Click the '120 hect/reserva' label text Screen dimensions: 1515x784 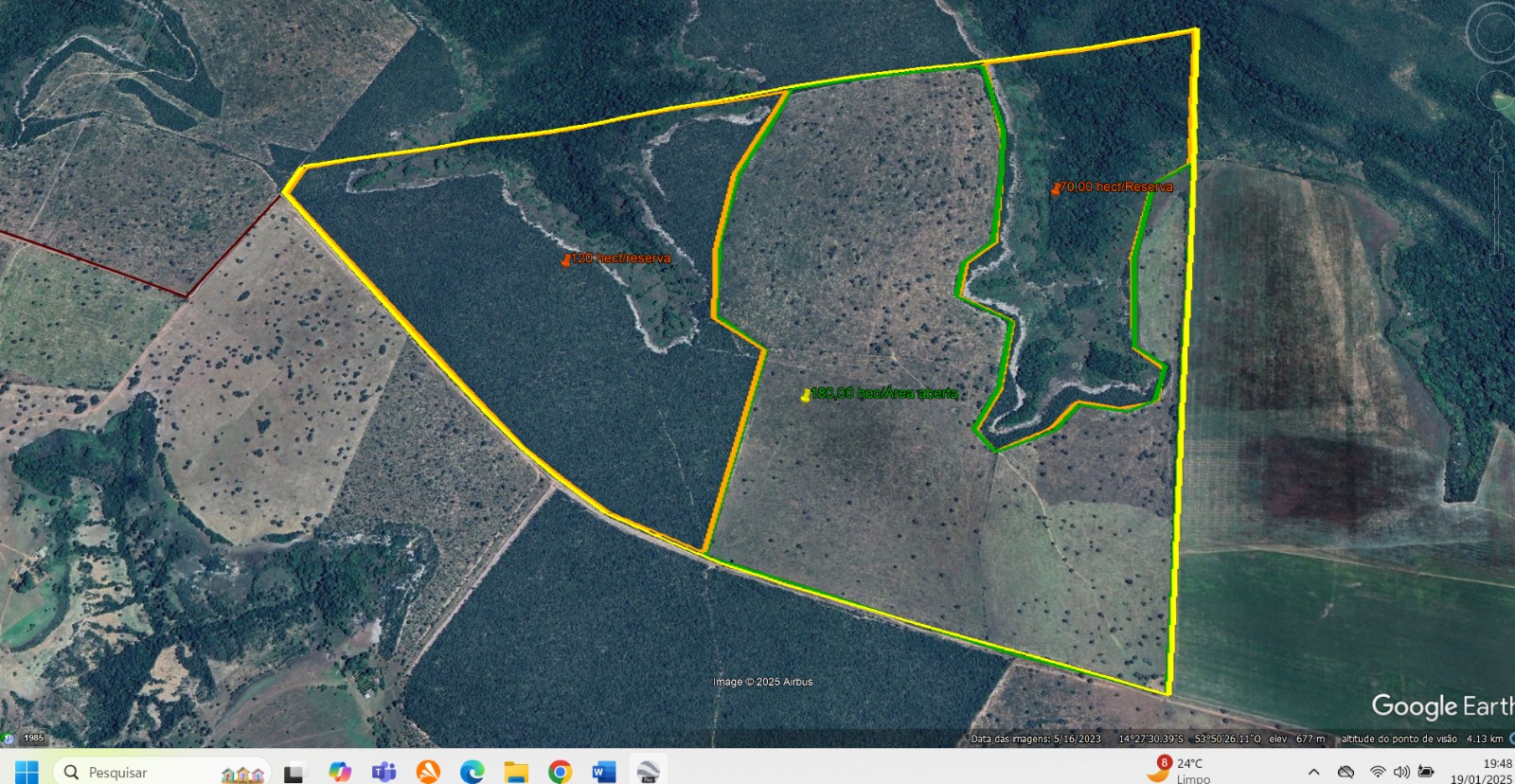click(x=620, y=258)
